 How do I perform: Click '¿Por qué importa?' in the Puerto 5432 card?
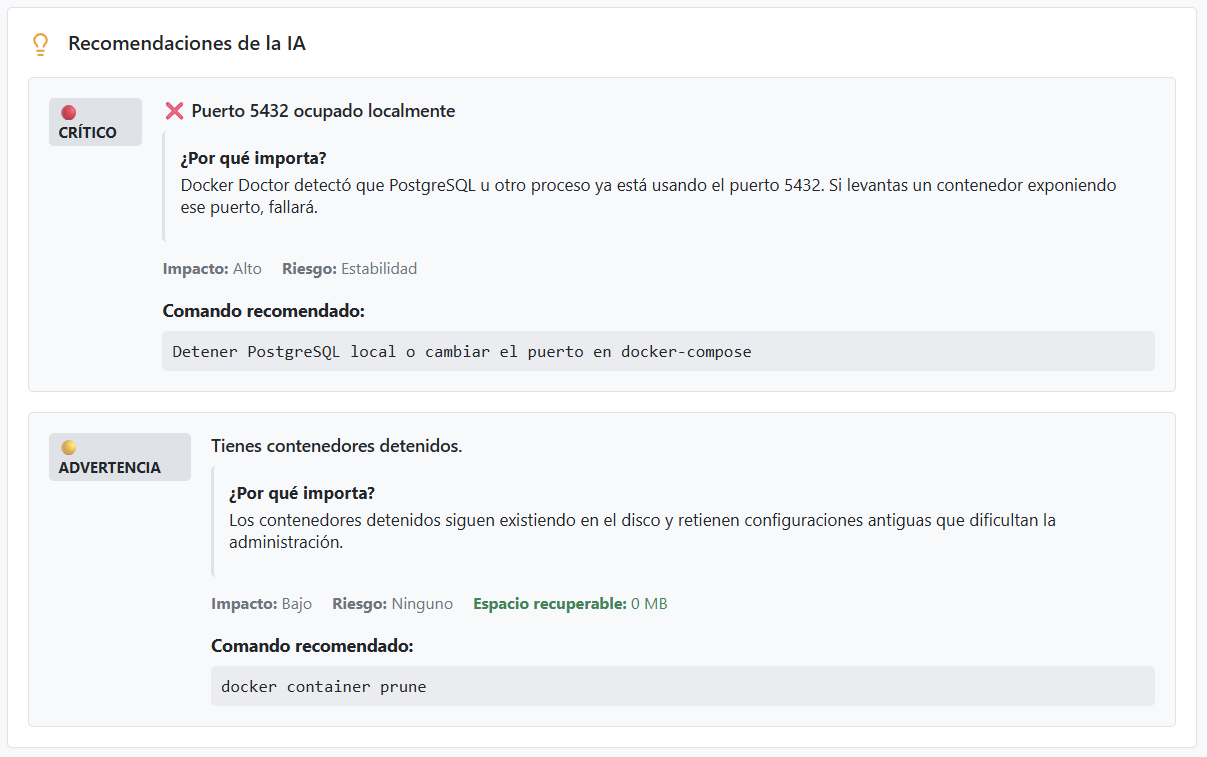(254, 159)
